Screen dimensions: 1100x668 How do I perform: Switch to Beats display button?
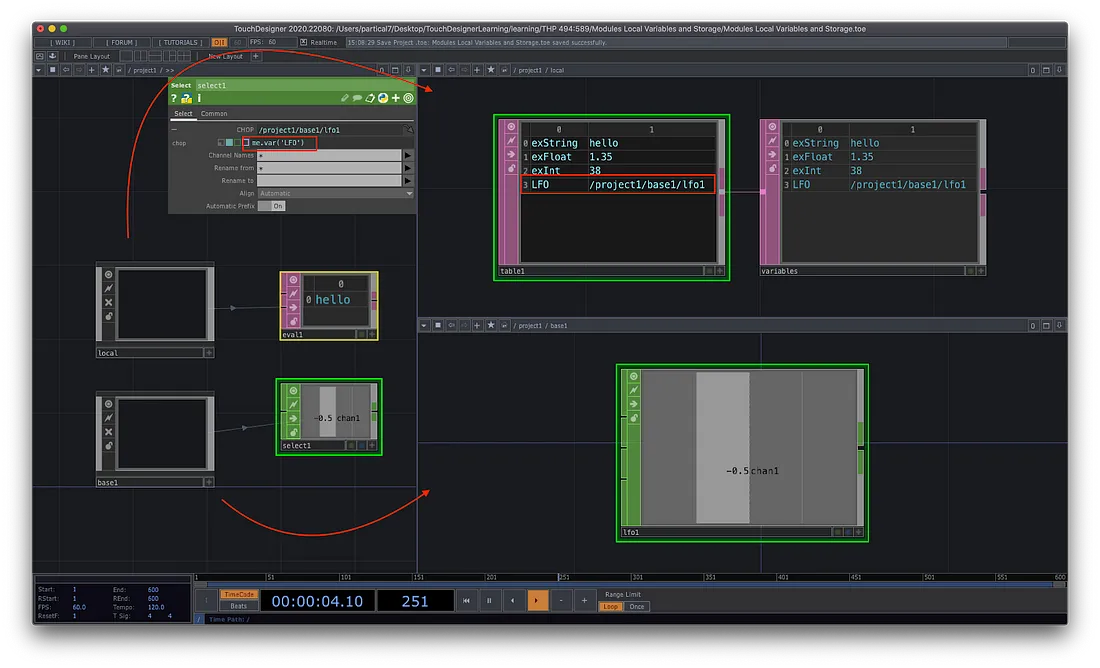(x=238, y=606)
